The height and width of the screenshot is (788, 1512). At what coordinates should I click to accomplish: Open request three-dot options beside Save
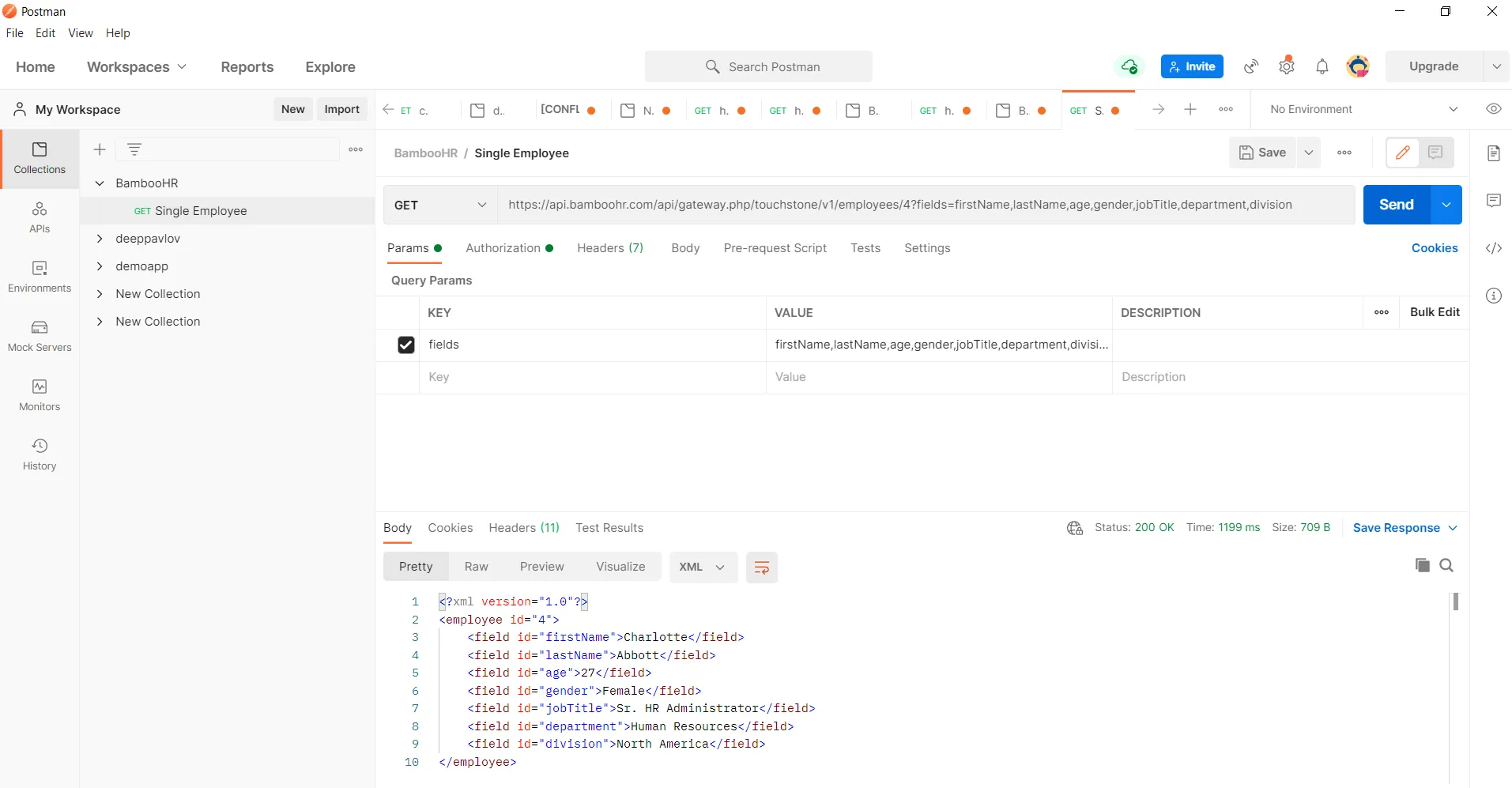pos(1344,153)
